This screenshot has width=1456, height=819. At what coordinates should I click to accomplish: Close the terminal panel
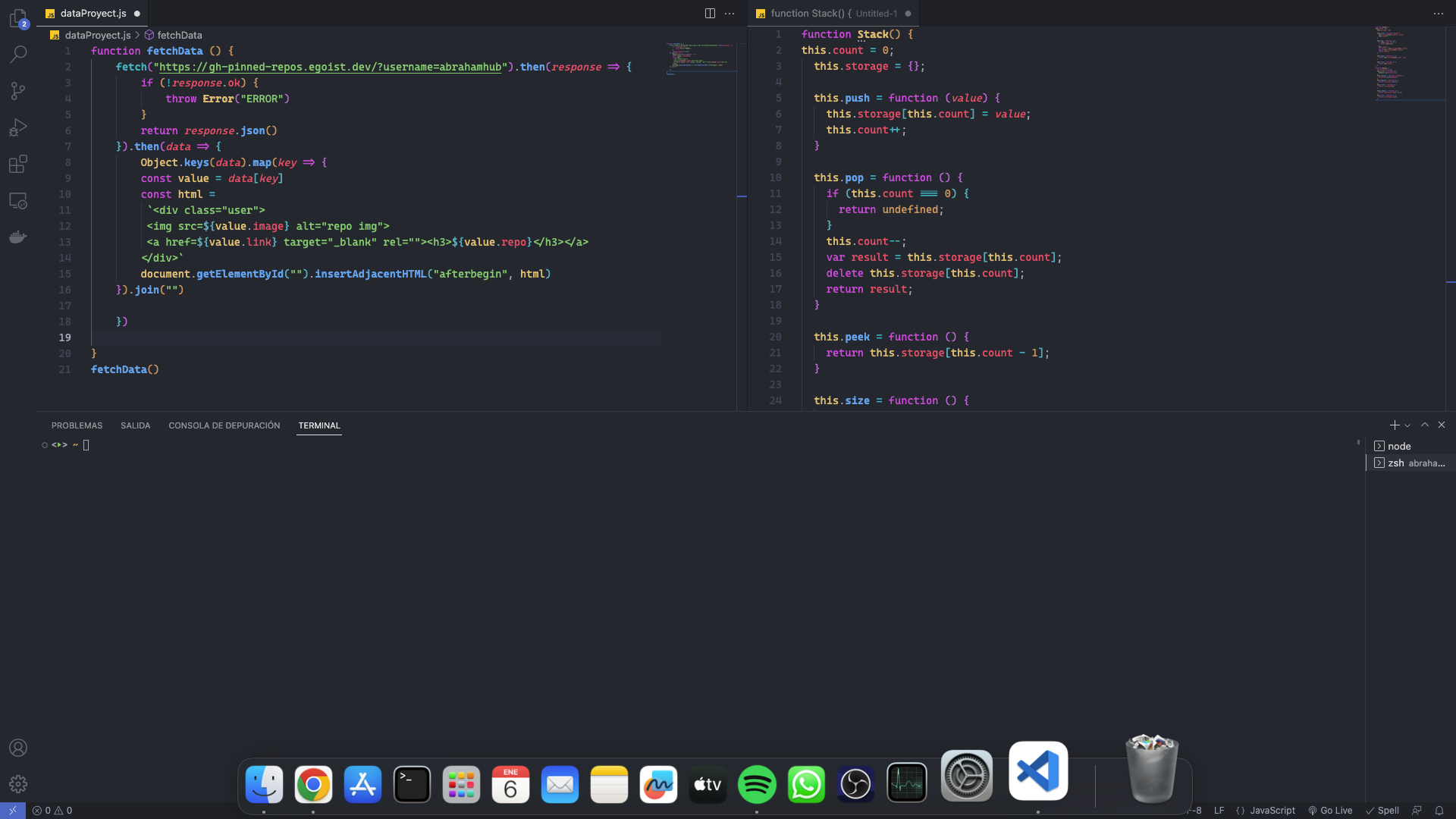pyautogui.click(x=1442, y=425)
